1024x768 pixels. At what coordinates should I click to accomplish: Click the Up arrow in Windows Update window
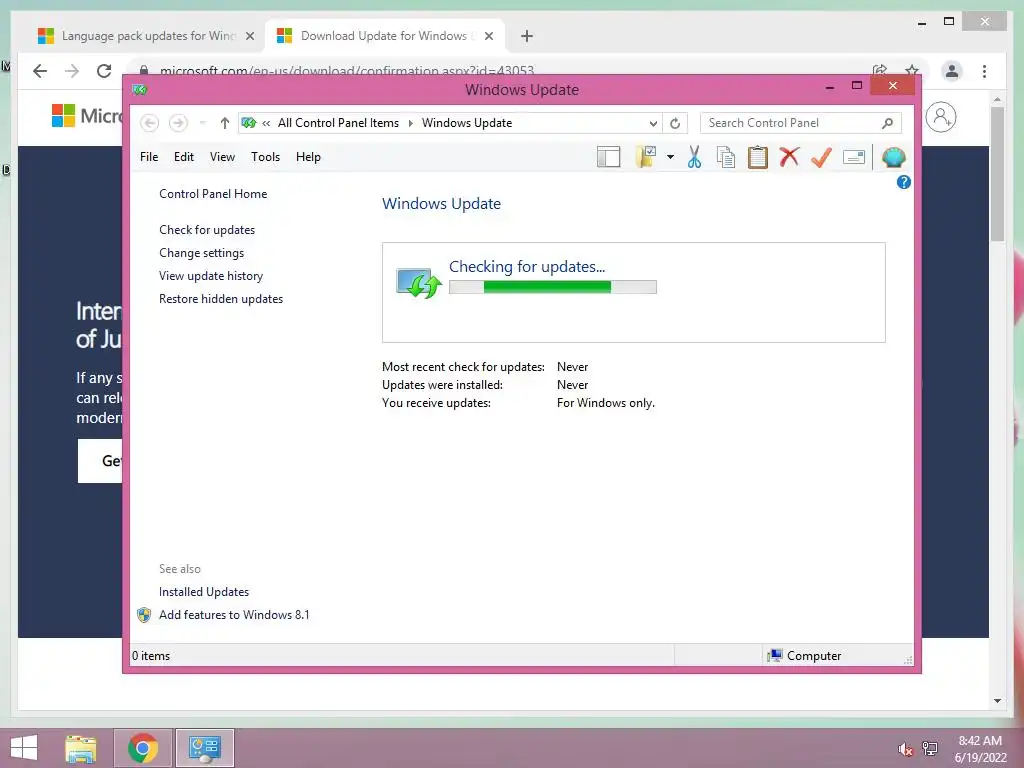(225, 123)
